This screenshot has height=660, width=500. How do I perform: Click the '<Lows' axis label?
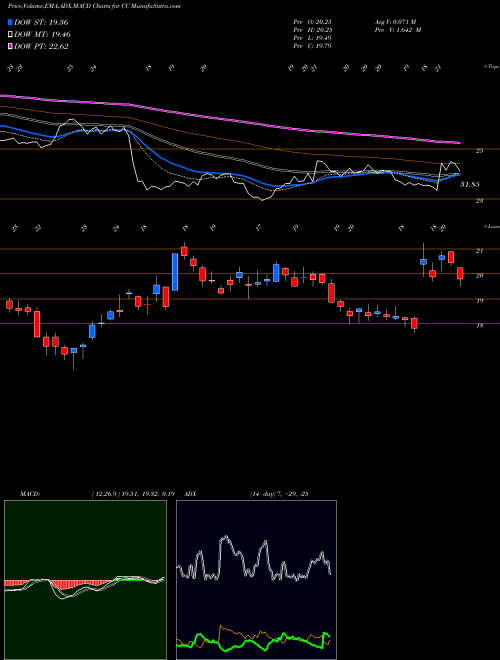491,226
